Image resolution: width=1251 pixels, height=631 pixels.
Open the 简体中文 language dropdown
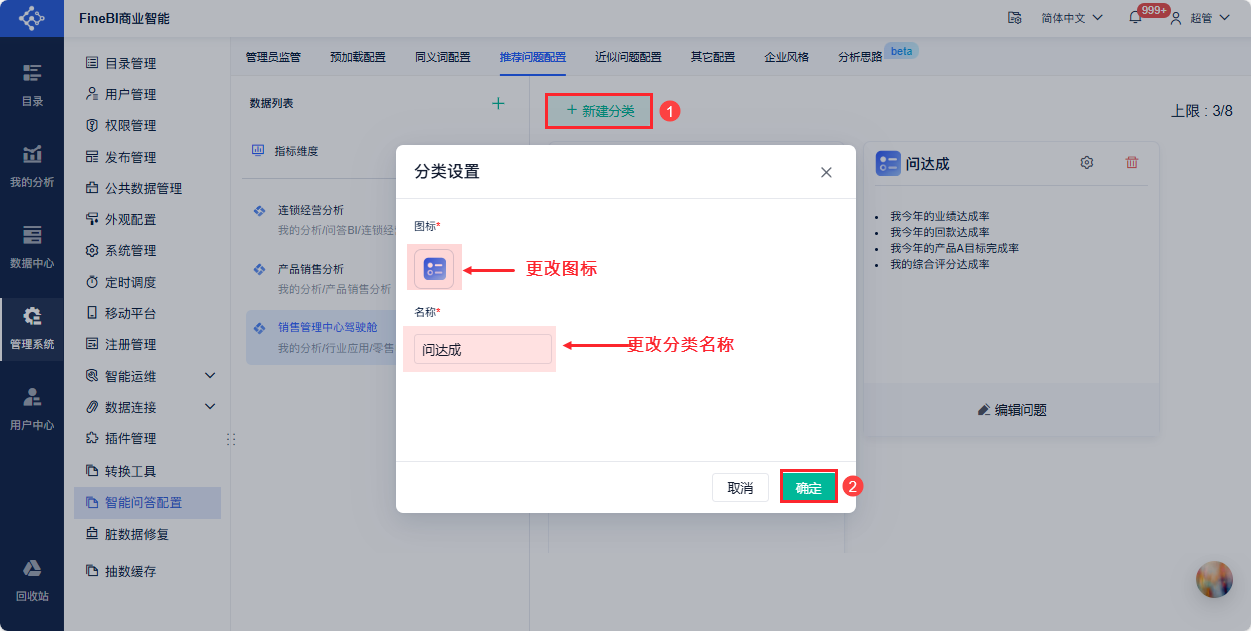1071,18
